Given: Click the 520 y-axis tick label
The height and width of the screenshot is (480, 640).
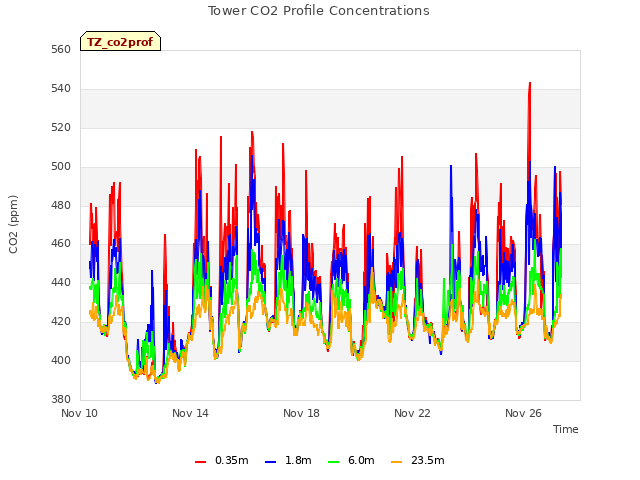Looking at the screenshot, I should coord(61,128).
